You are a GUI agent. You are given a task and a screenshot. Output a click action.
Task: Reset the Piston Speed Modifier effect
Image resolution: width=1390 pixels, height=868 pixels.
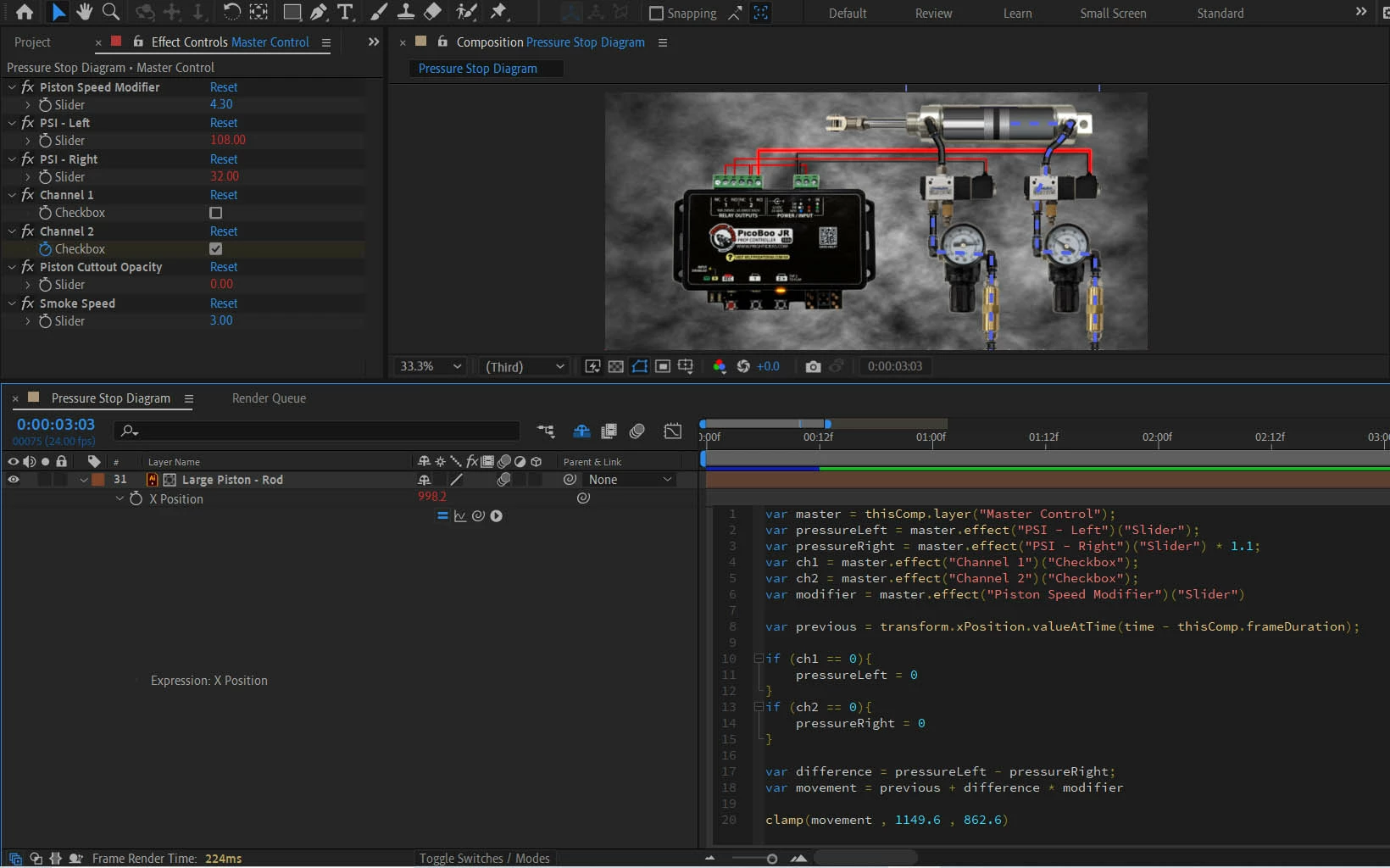click(224, 87)
